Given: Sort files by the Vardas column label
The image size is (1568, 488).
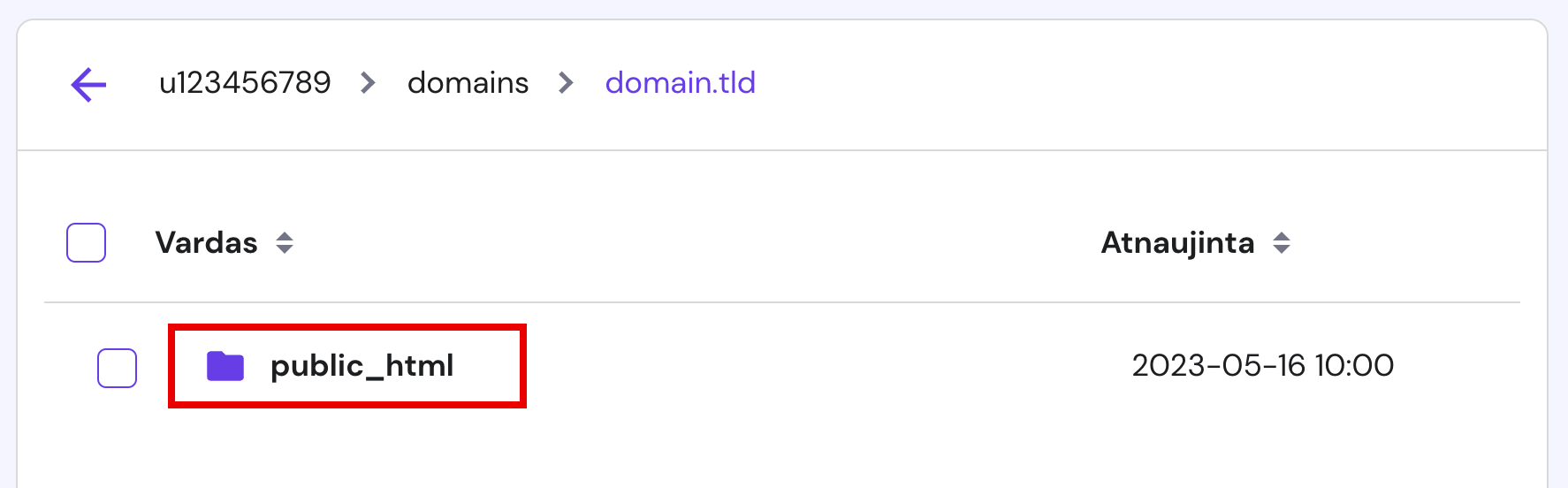Looking at the screenshot, I should [x=206, y=243].
